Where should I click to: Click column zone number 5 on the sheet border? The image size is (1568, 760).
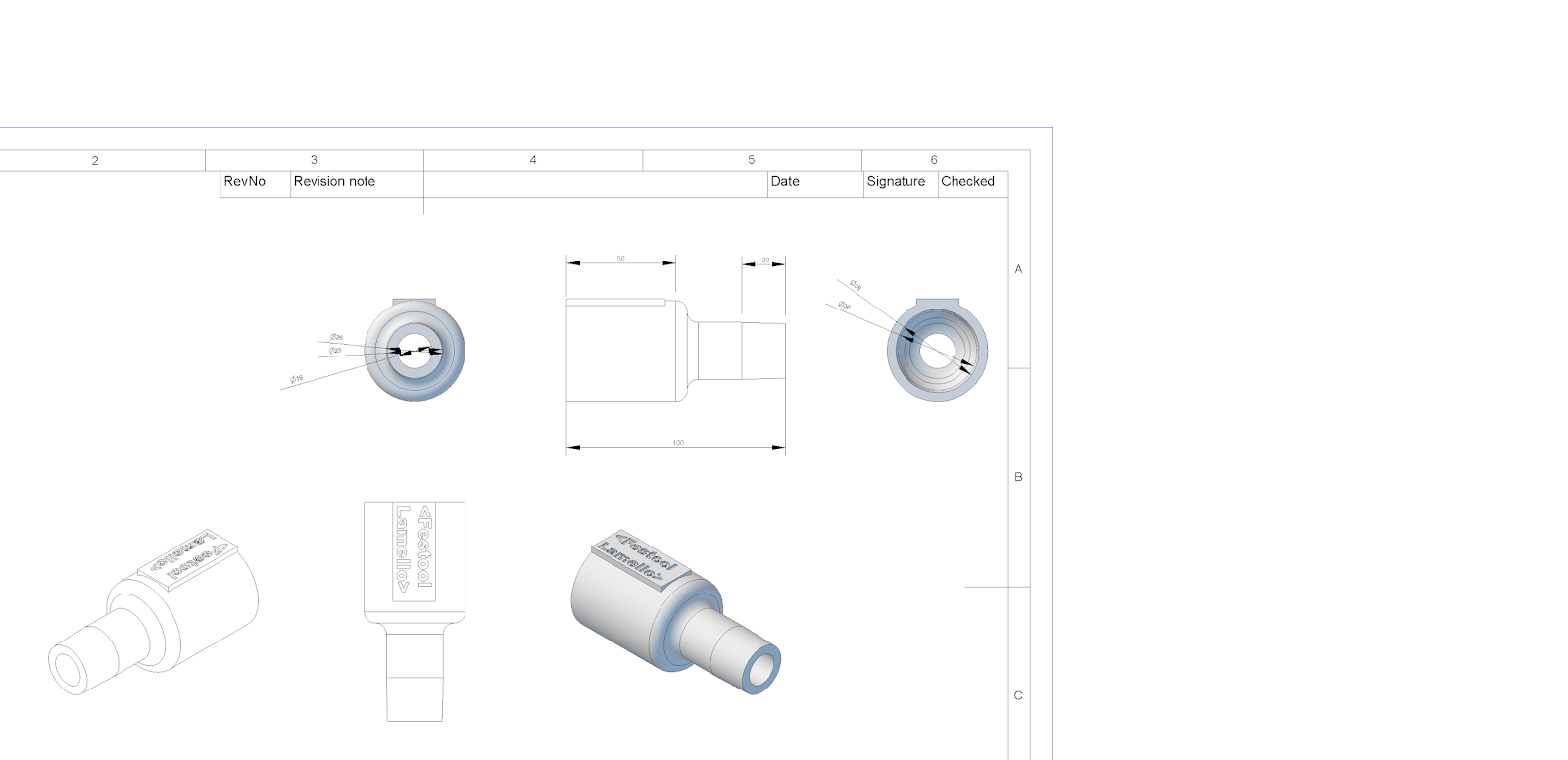[x=752, y=160]
